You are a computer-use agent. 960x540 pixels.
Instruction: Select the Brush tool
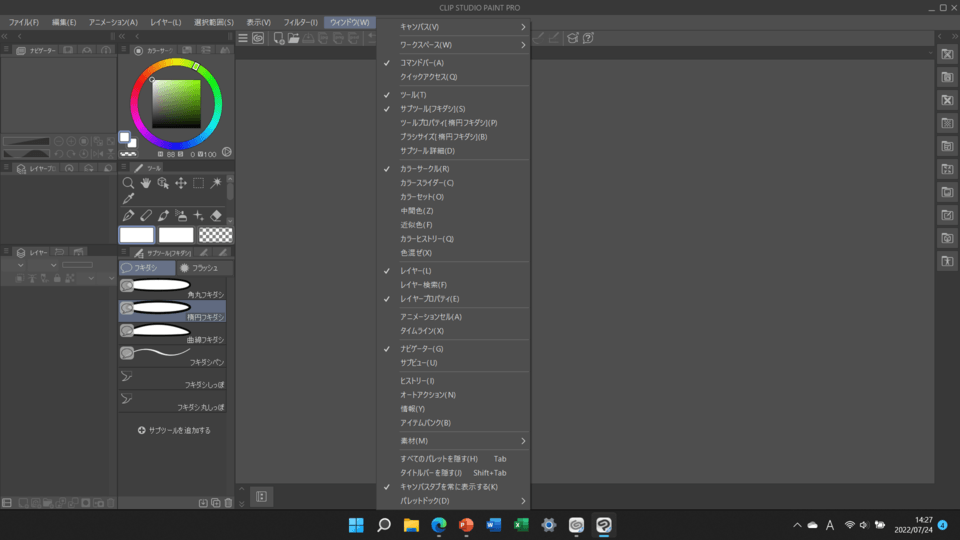[x=163, y=216]
